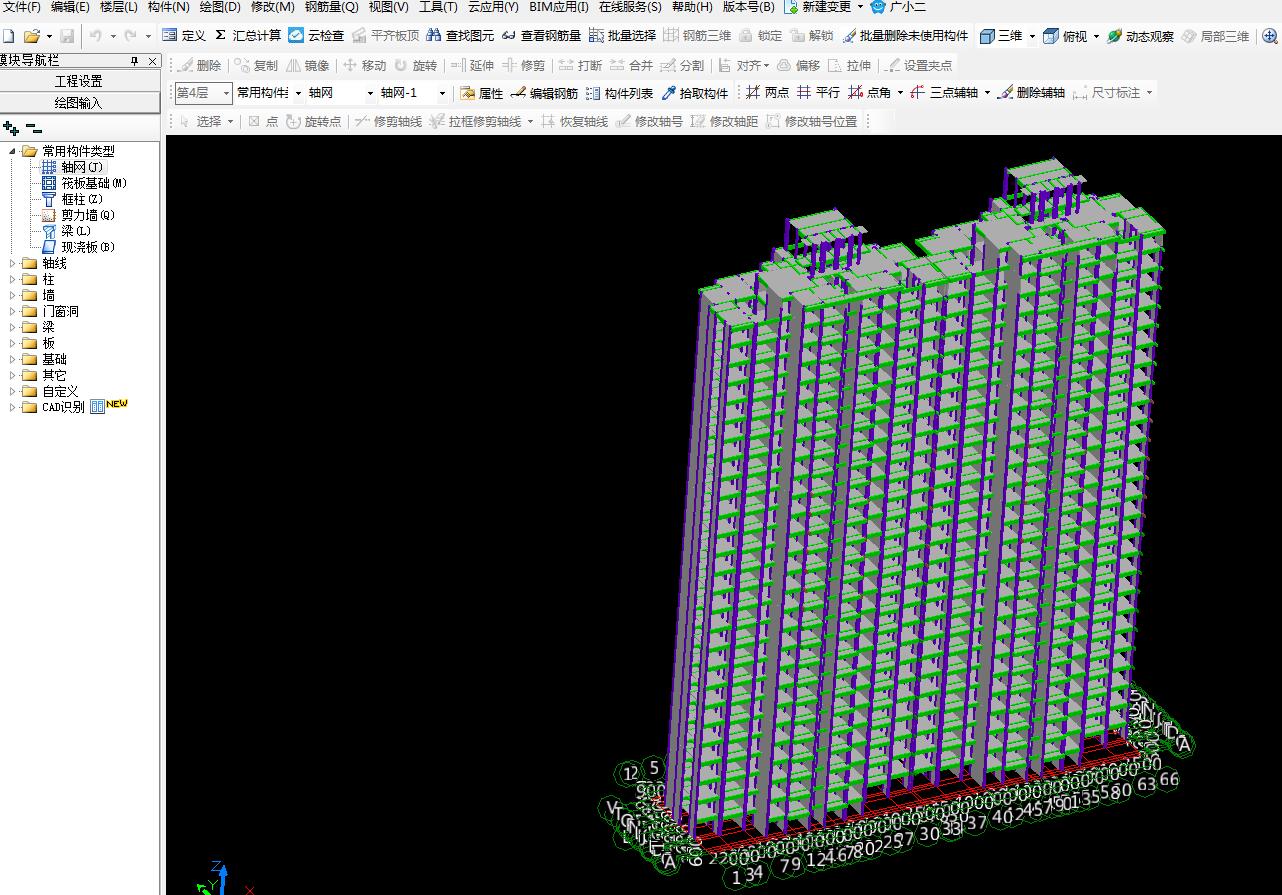Select 梁(L) in the tree

coord(67,232)
